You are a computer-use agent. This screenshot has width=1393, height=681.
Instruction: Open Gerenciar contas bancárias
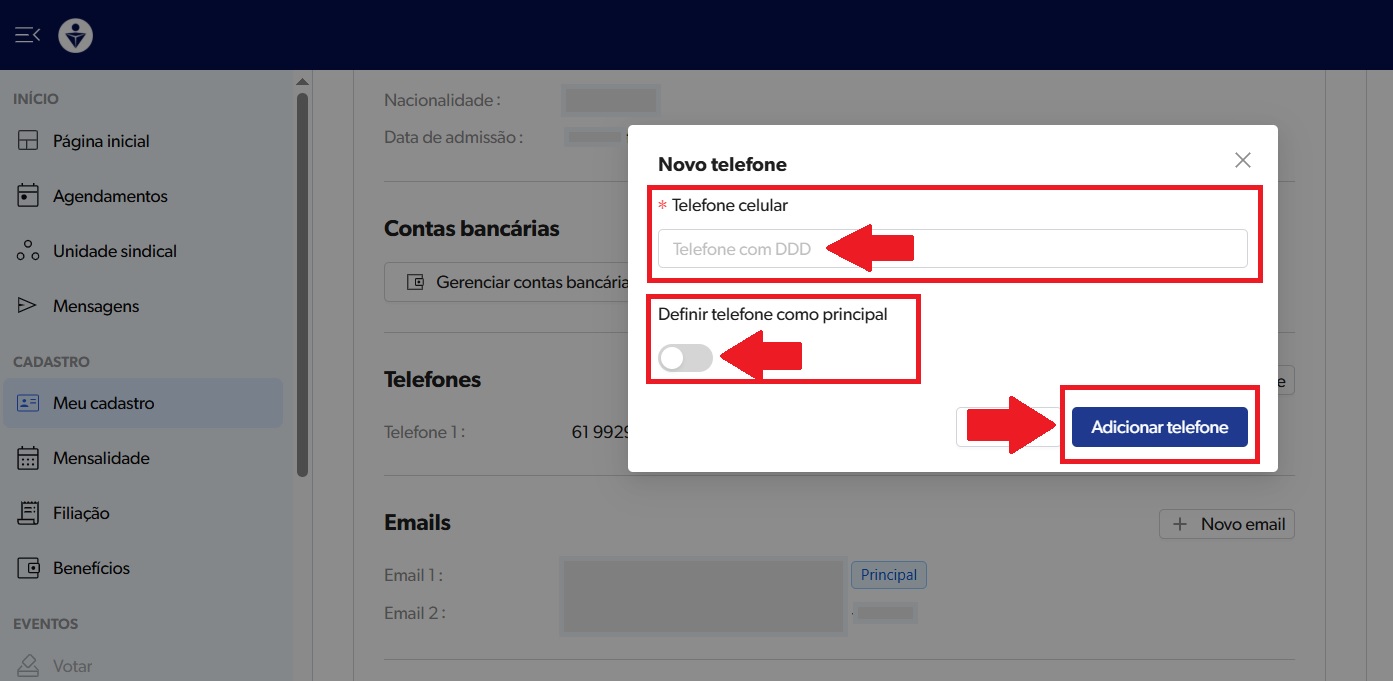(510, 283)
